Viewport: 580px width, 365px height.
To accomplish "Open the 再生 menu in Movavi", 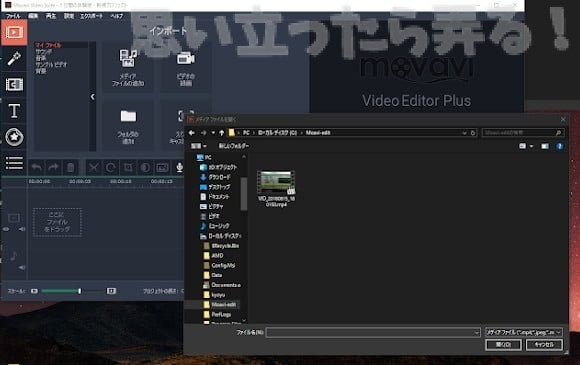I will [51, 16].
